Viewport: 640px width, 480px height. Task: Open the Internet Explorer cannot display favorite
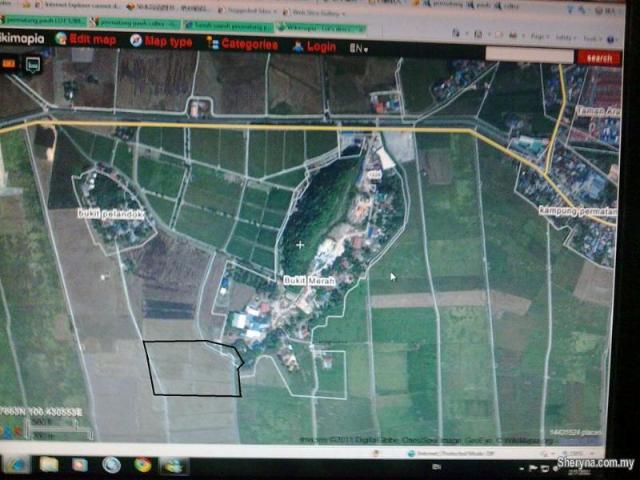pyautogui.click(x=78, y=5)
